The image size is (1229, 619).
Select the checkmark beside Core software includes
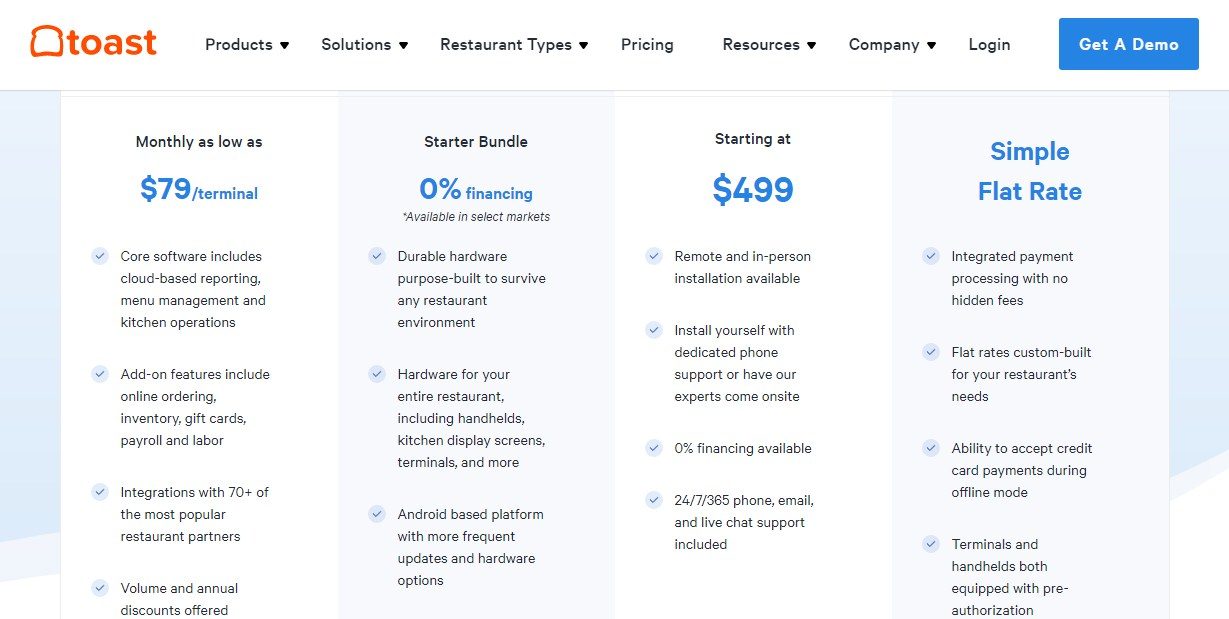[100, 256]
